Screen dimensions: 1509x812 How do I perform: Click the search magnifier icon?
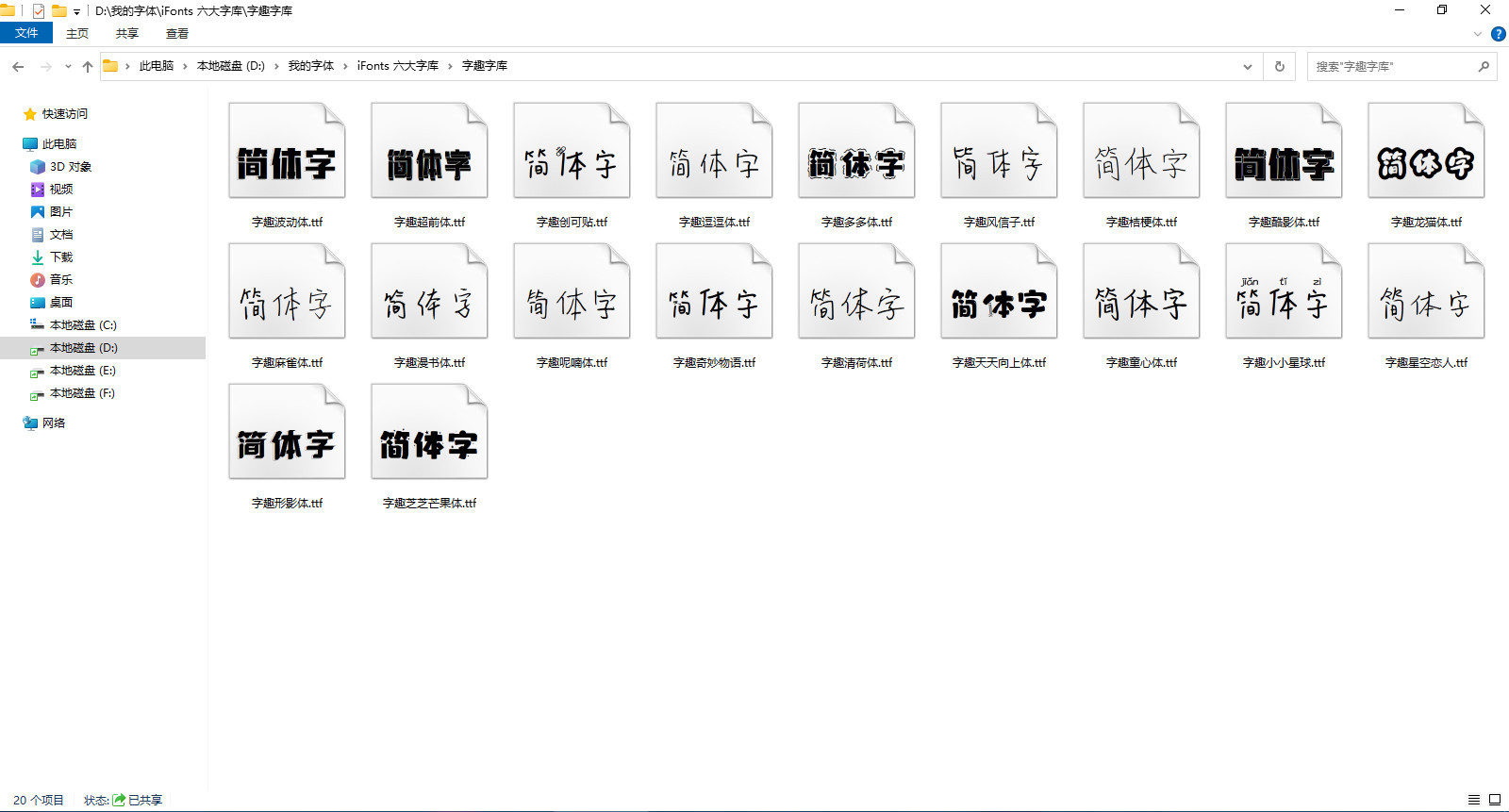pyautogui.click(x=1484, y=66)
